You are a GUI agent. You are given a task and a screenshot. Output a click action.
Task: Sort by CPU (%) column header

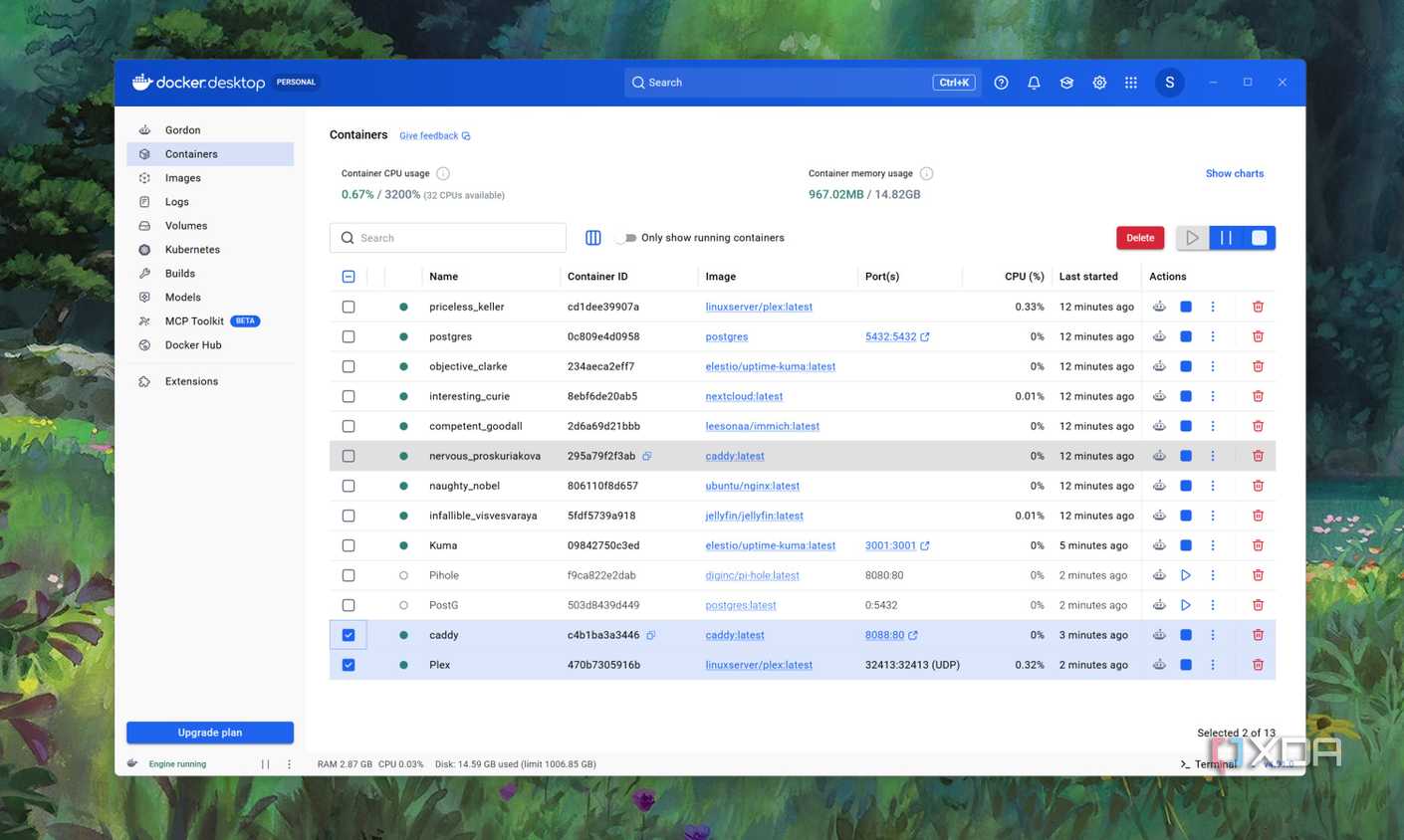[1025, 277]
